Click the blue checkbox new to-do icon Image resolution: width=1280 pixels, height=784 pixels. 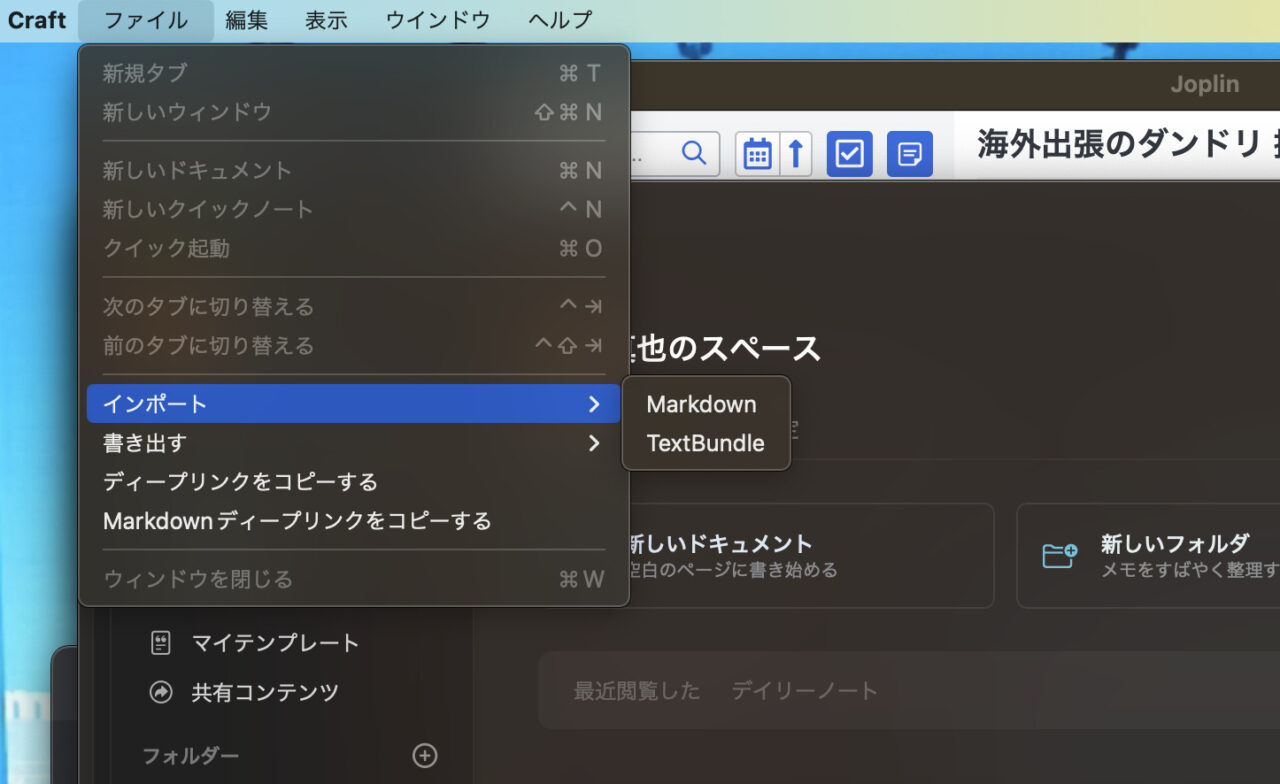click(849, 154)
